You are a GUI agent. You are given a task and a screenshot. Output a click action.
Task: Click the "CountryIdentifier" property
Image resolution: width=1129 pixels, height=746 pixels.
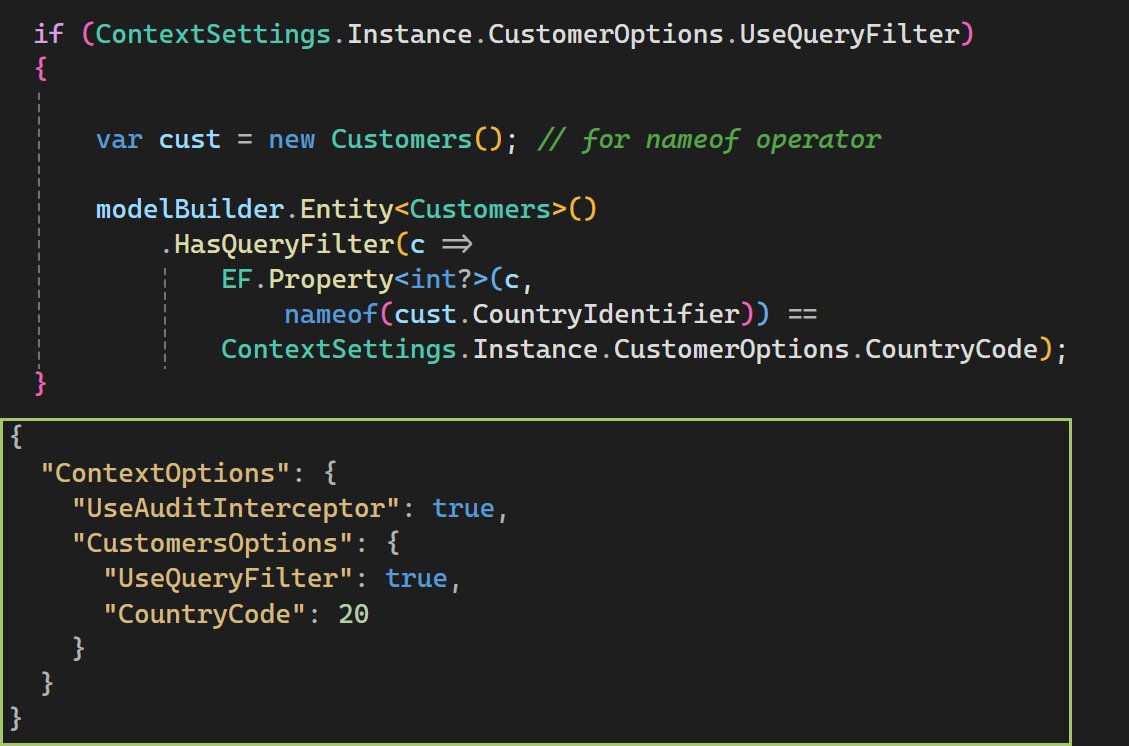point(606,314)
